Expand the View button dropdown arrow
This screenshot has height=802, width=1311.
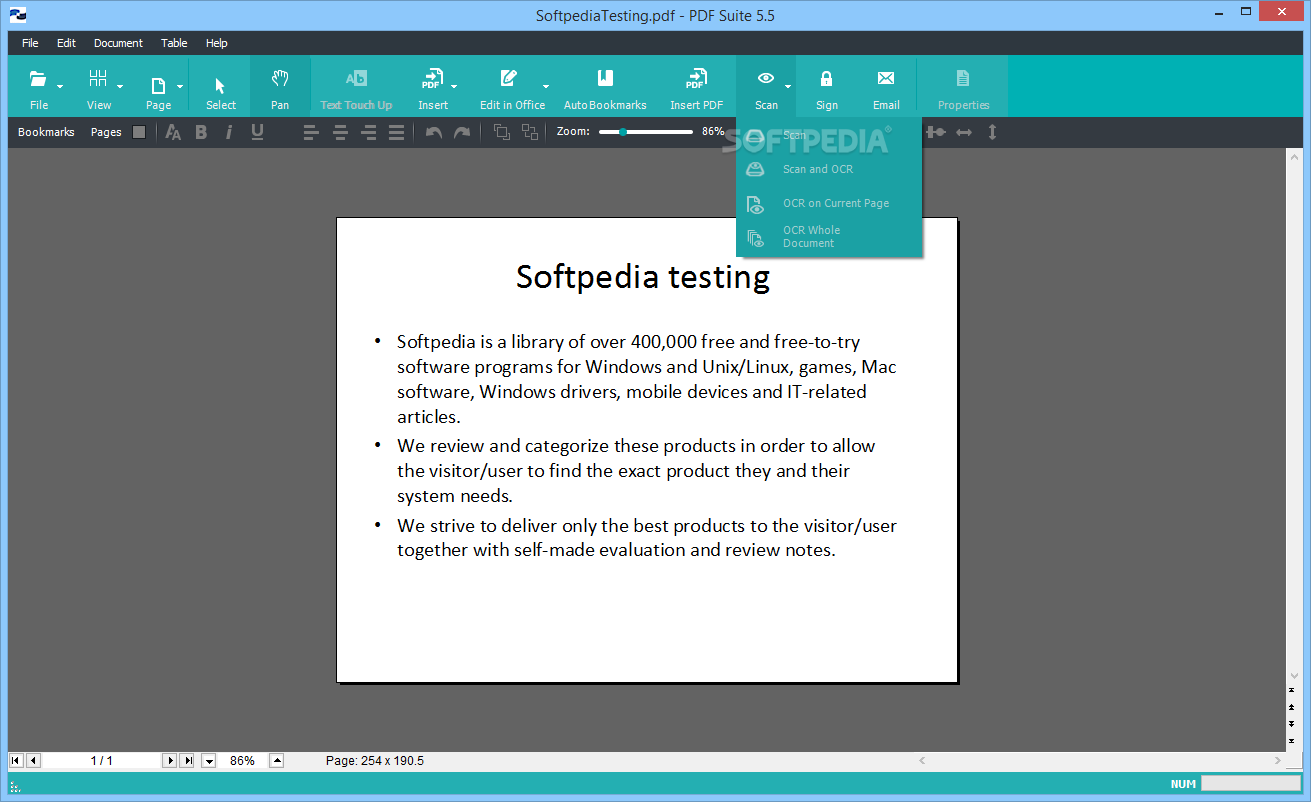click(x=120, y=87)
